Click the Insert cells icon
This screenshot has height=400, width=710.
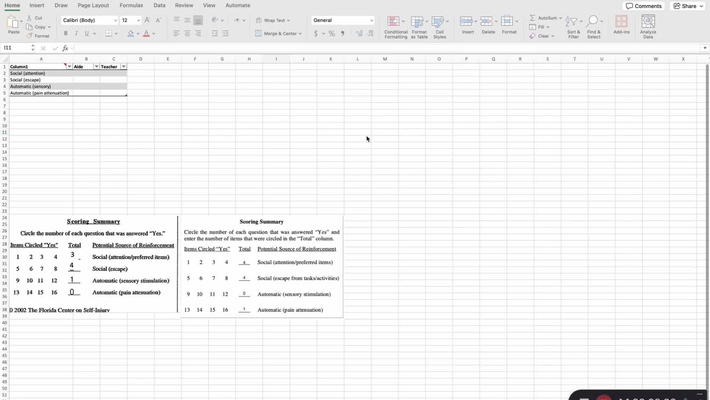point(465,21)
